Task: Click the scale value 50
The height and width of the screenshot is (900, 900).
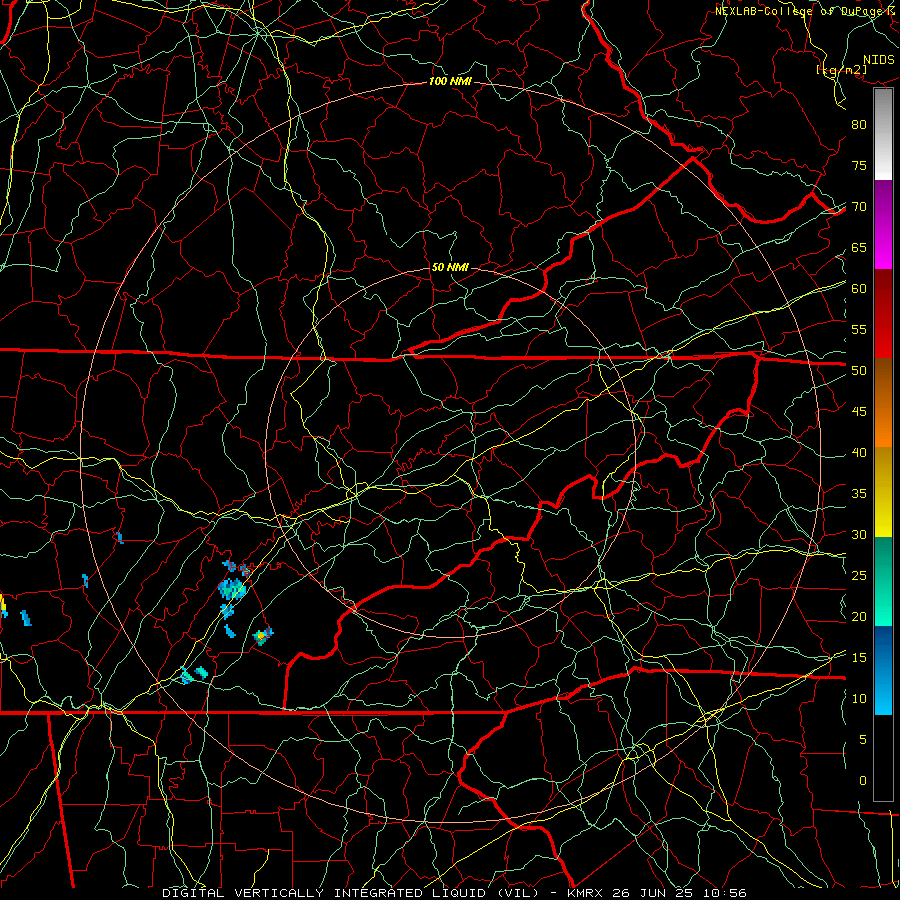Action: pyautogui.click(x=859, y=371)
